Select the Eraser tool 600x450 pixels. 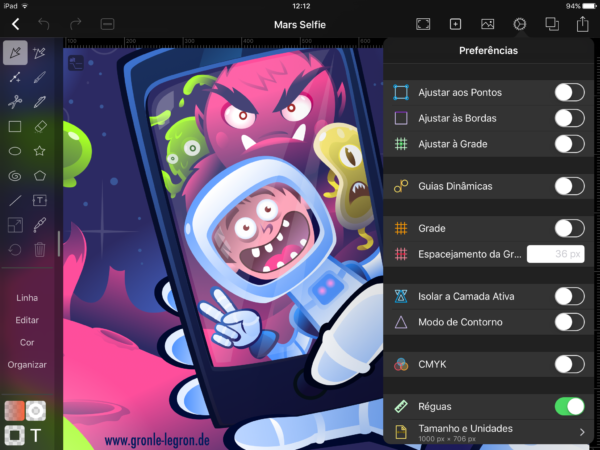coord(40,127)
